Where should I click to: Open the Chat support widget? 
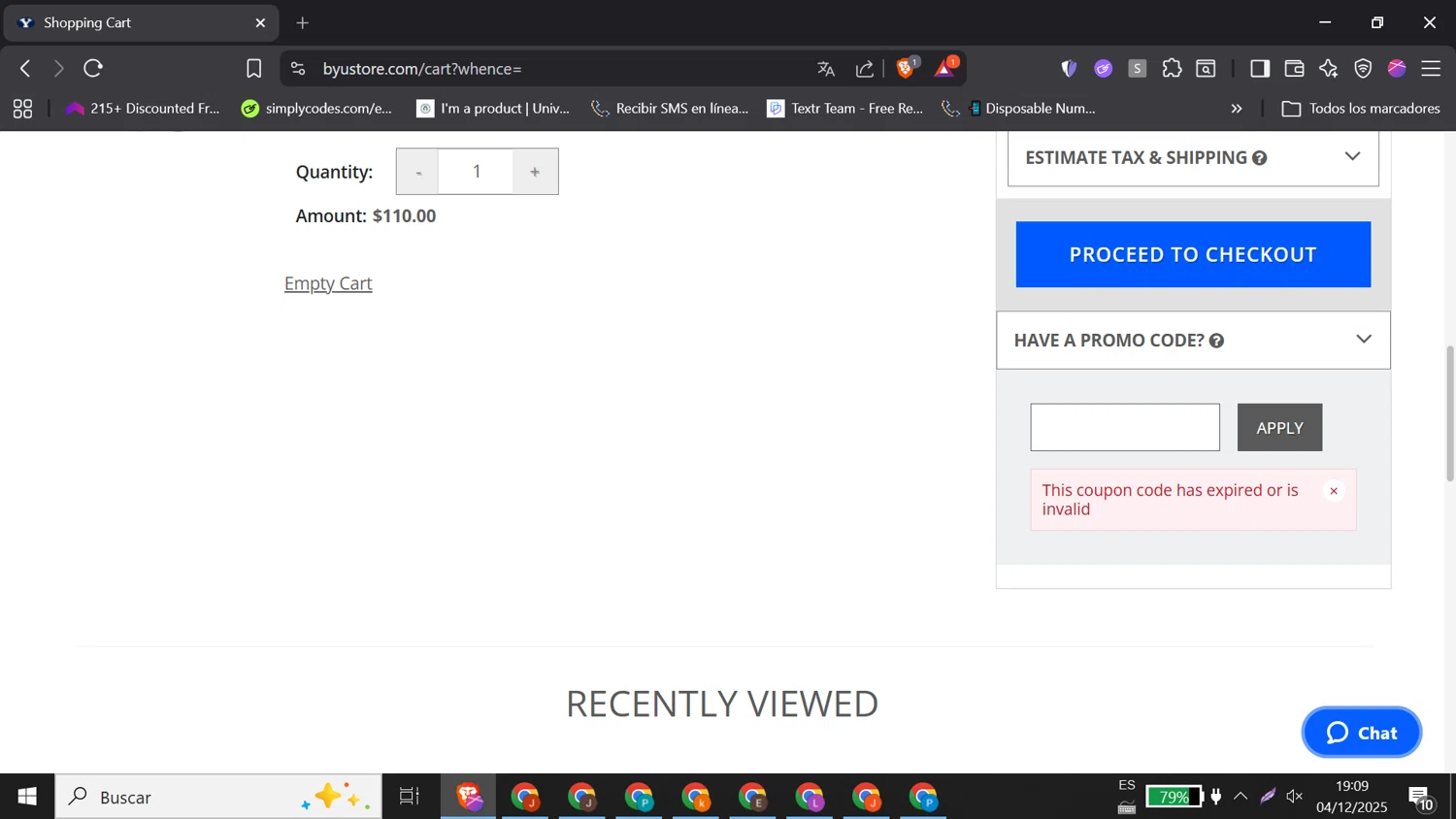coord(1361,733)
